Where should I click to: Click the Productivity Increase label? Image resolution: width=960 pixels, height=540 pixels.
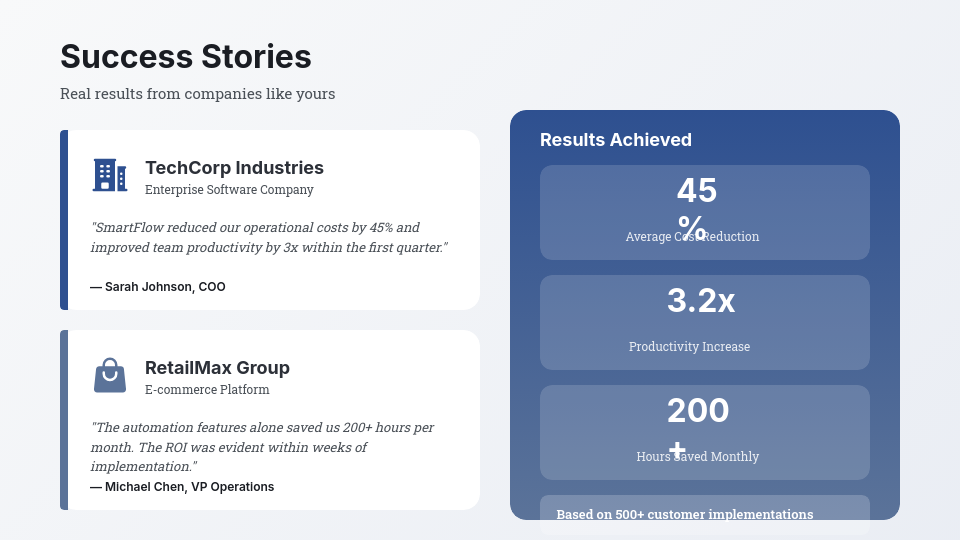[x=689, y=347]
